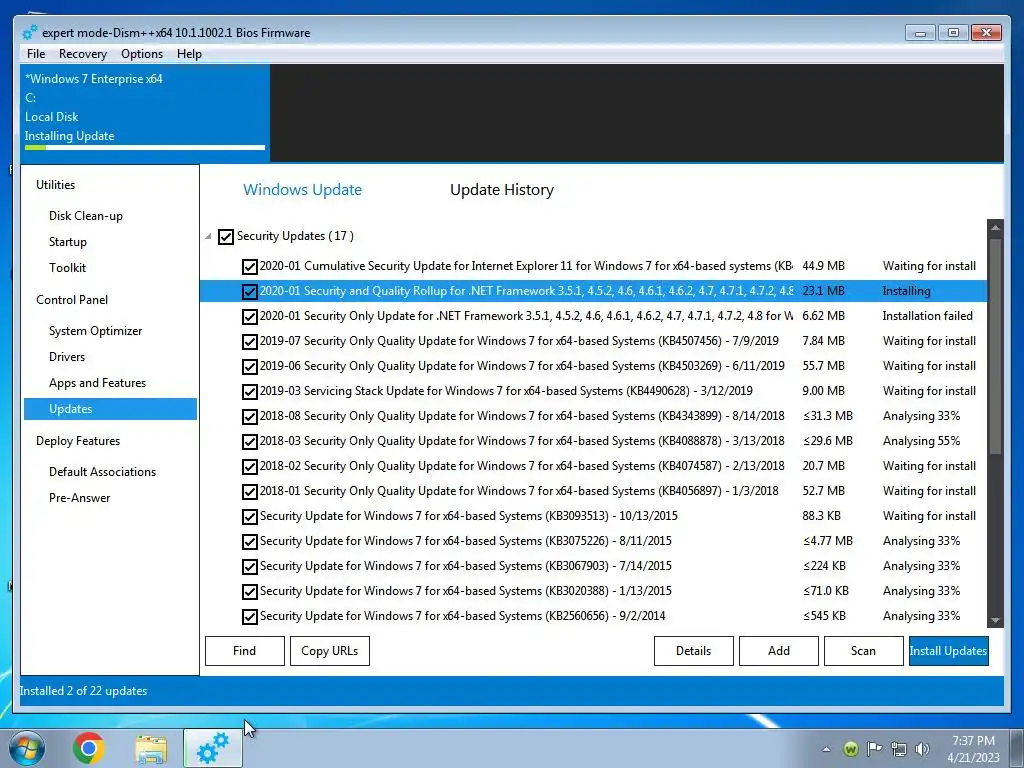Switch to the Update History tab
Image resolution: width=1024 pixels, height=768 pixels.
pos(502,189)
